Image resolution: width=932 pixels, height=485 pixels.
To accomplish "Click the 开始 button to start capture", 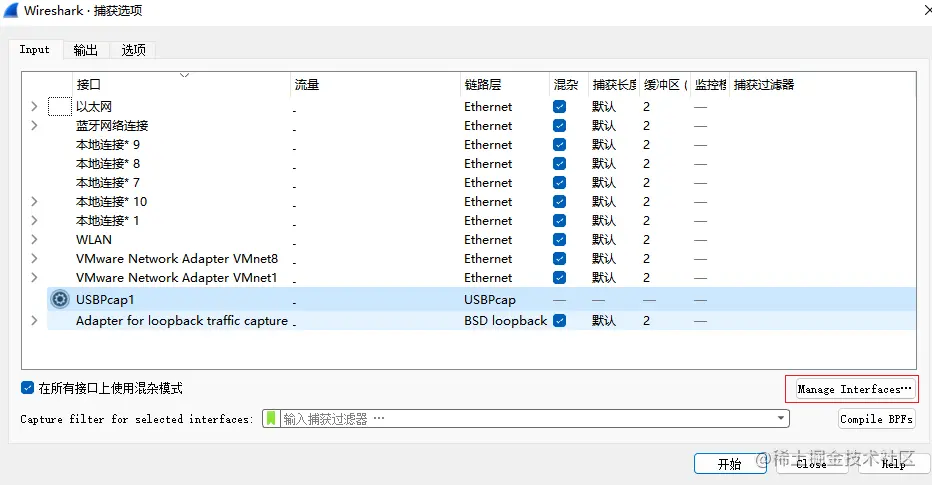I will [x=730, y=464].
